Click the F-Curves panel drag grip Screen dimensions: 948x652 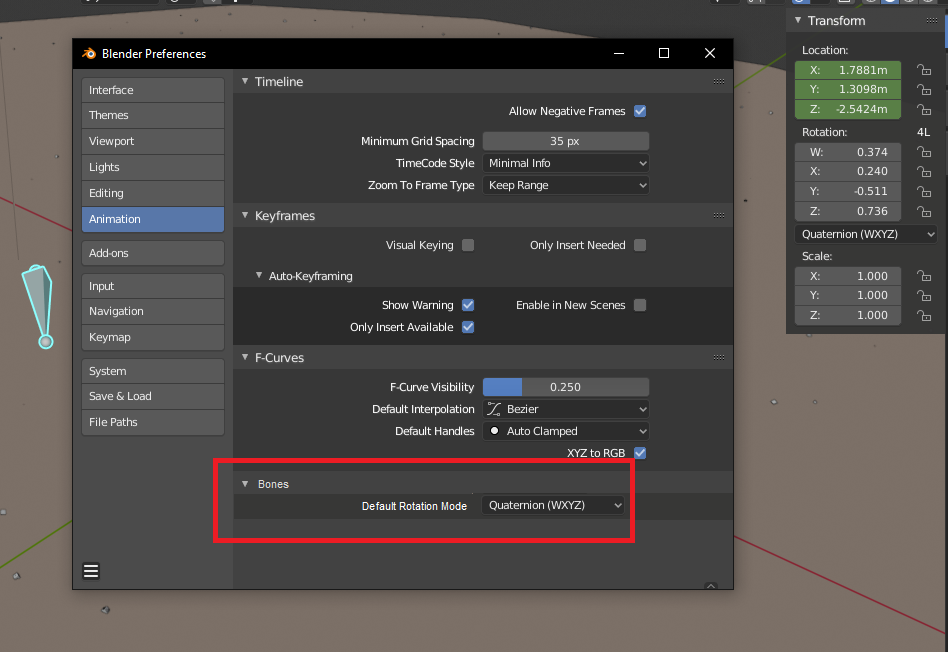719,357
